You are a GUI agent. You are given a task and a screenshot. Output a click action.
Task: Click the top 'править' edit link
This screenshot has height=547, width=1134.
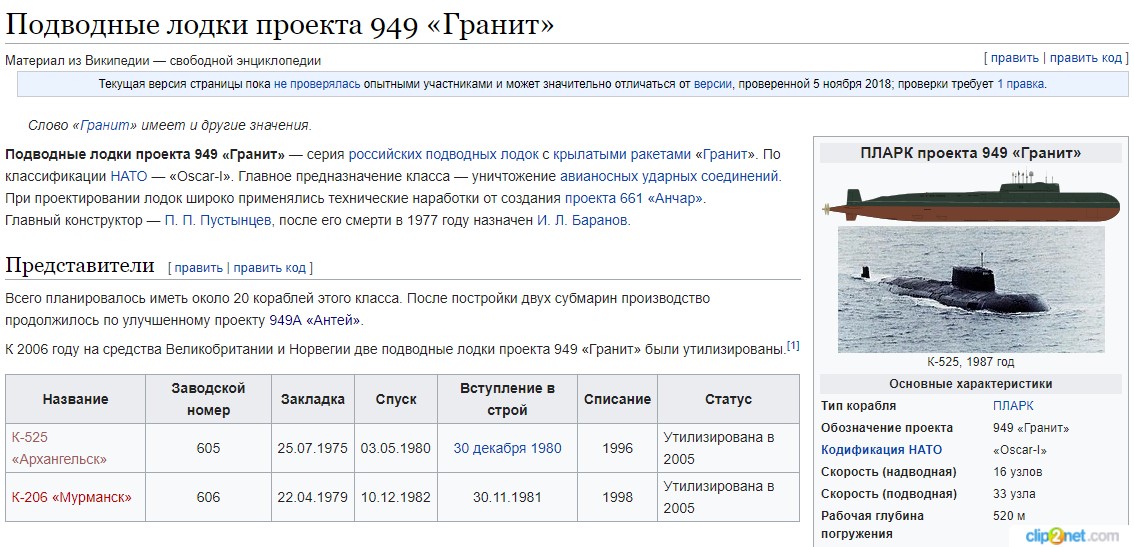pos(1014,58)
